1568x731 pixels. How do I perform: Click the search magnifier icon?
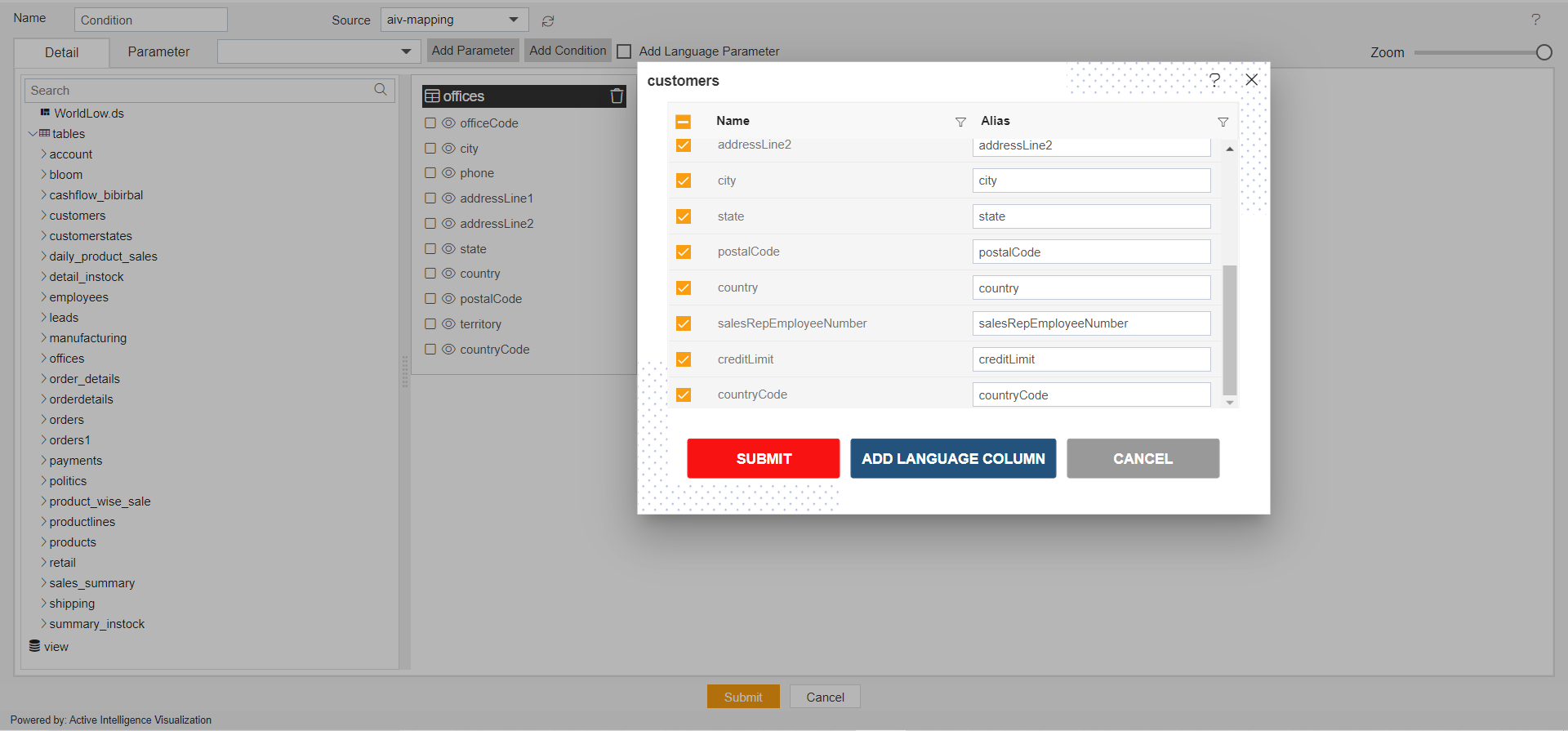coord(381,90)
